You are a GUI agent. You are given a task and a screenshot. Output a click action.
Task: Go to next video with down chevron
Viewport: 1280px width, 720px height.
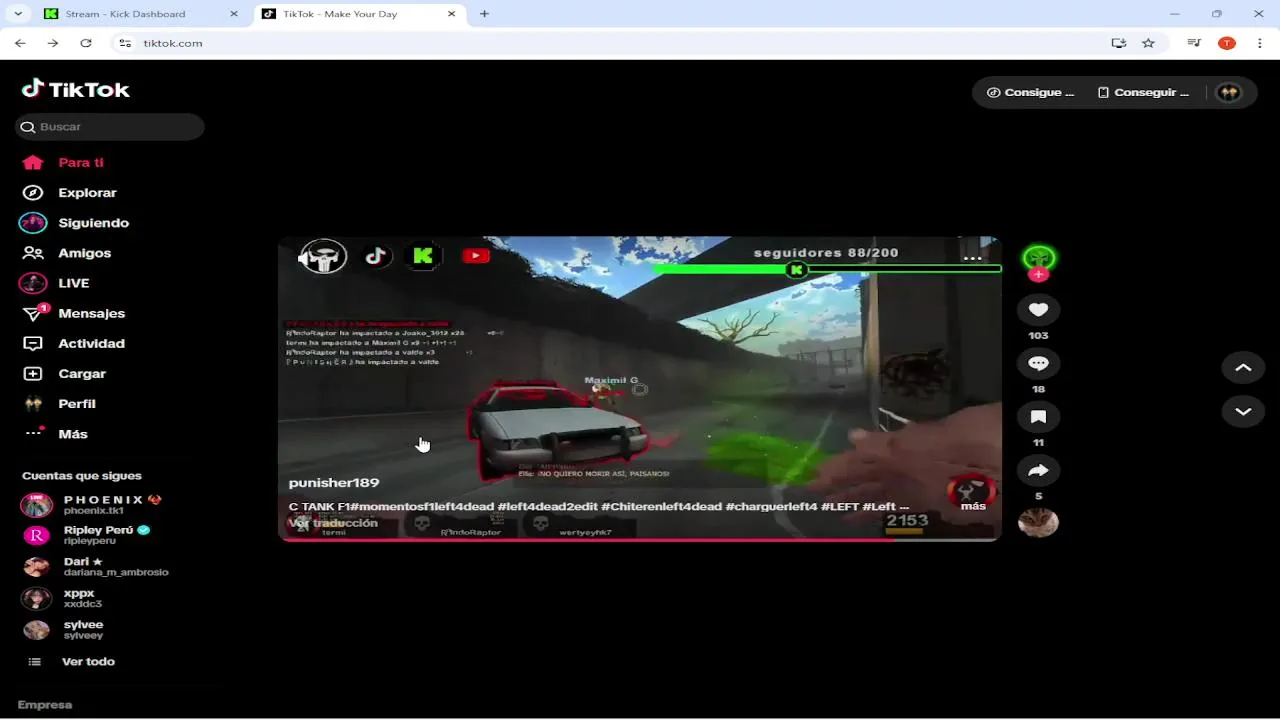[1243, 411]
